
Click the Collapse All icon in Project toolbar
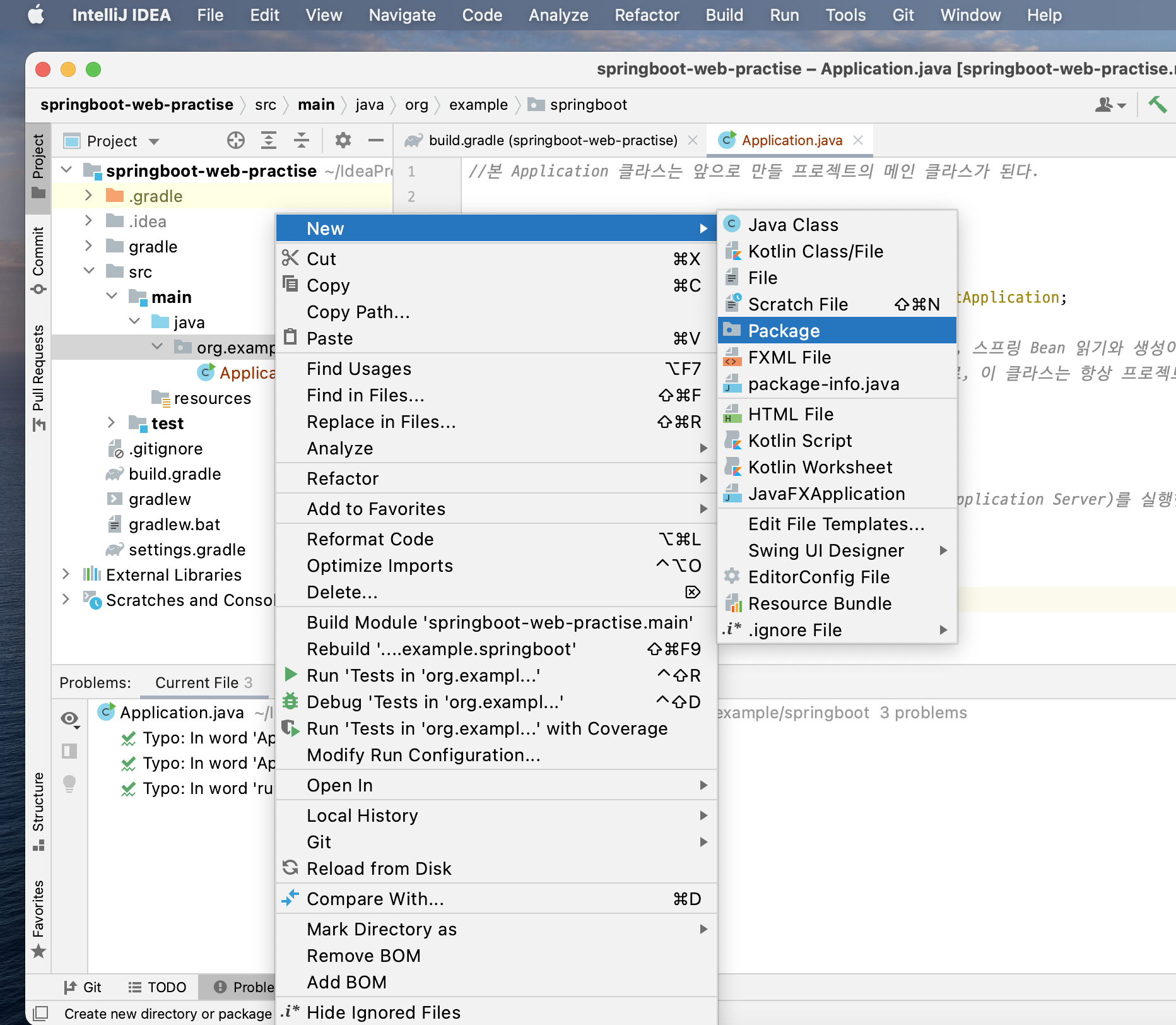click(302, 140)
